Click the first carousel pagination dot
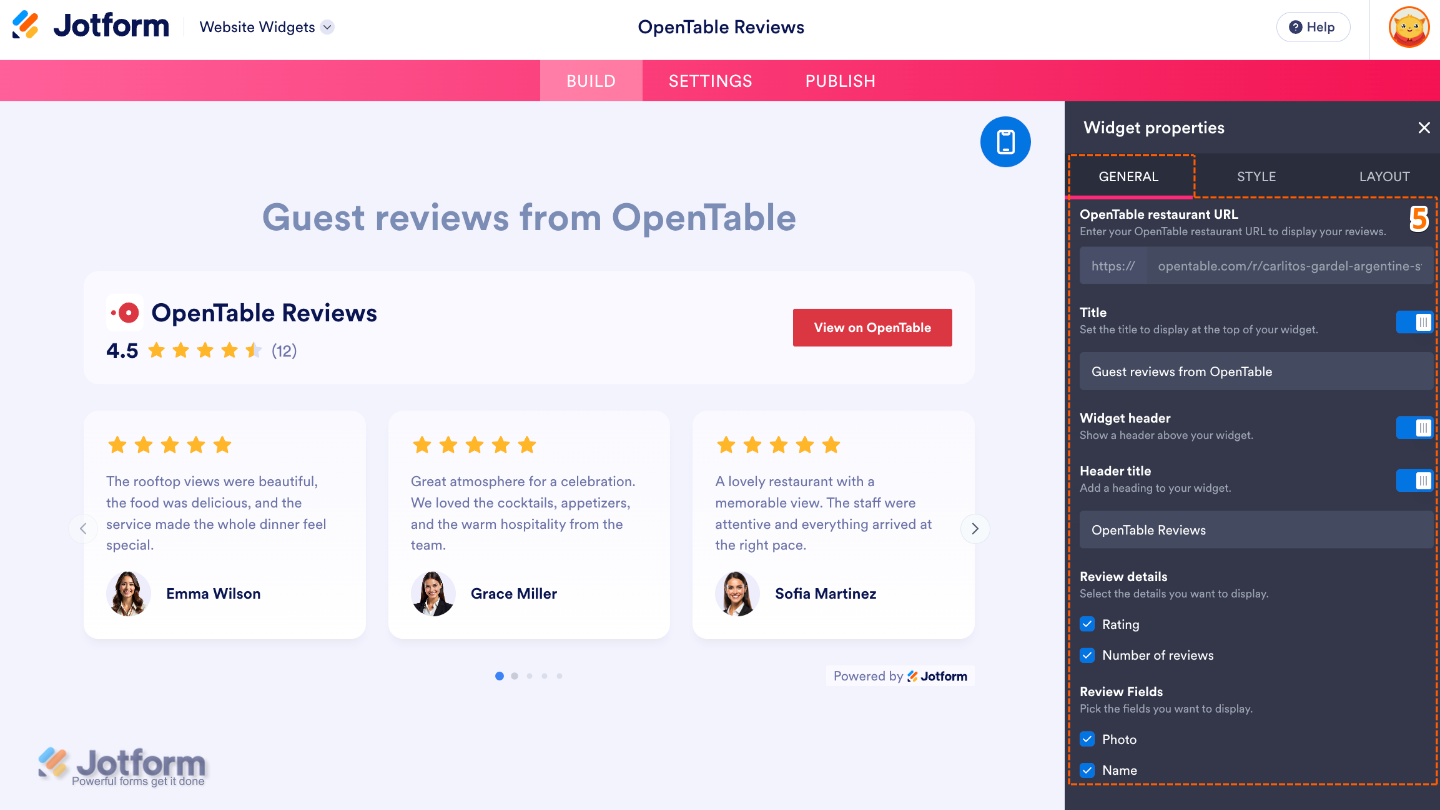The width and height of the screenshot is (1440, 810). (x=500, y=676)
